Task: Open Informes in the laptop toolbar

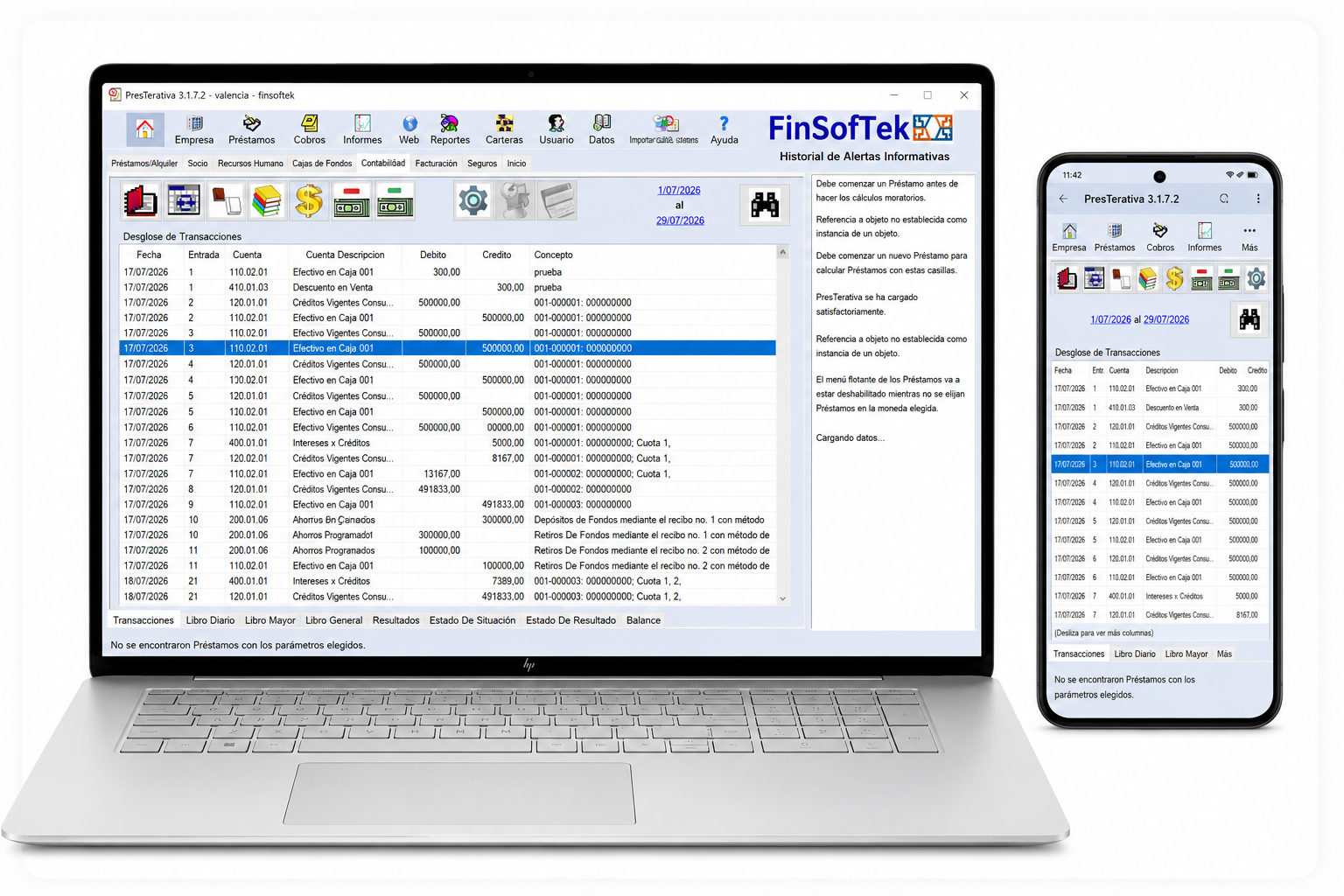Action: (x=362, y=129)
